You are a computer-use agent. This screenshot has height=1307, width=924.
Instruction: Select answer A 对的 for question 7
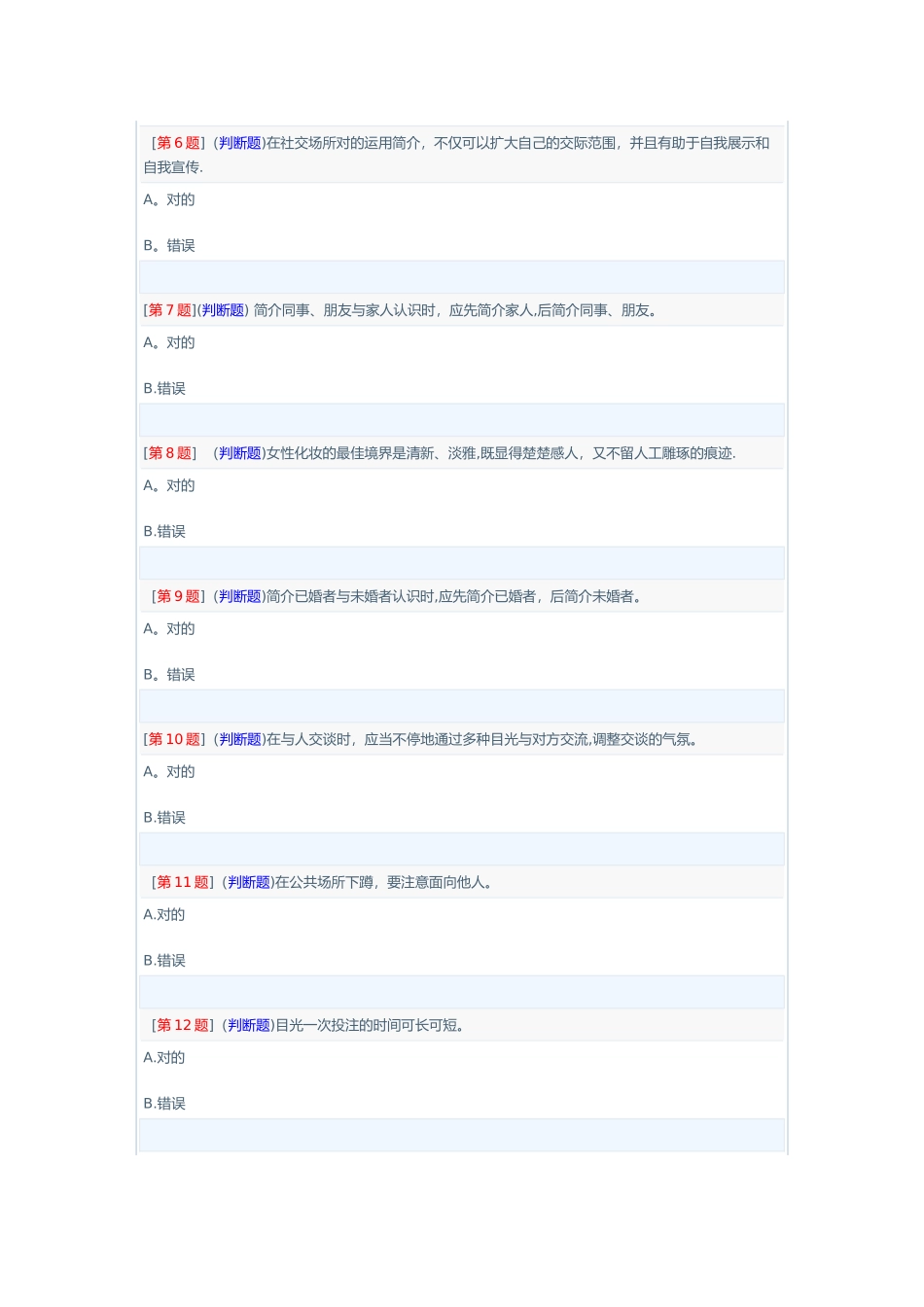click(169, 342)
